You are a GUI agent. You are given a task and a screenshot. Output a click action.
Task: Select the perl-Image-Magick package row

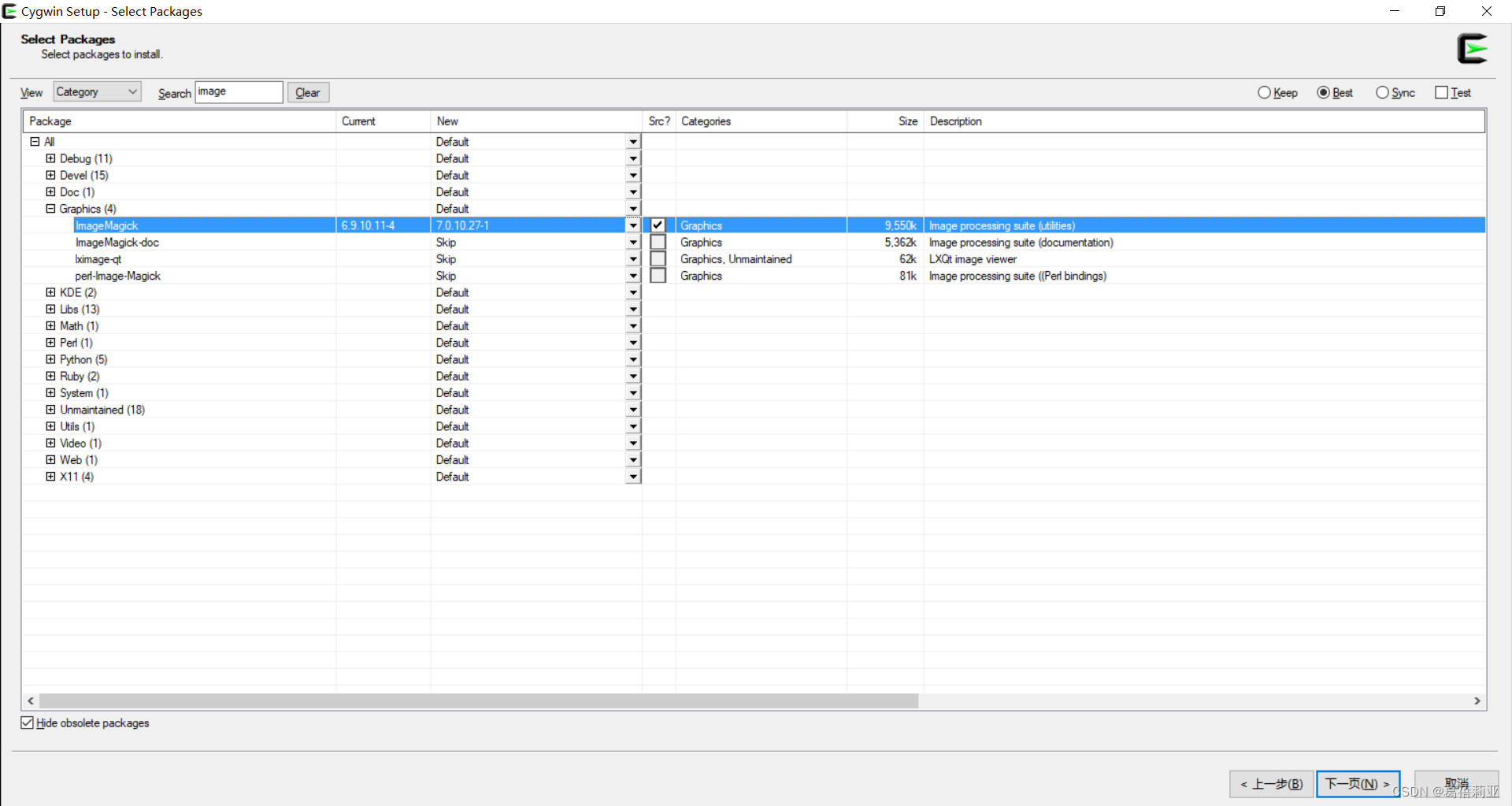pyautogui.click(x=754, y=276)
